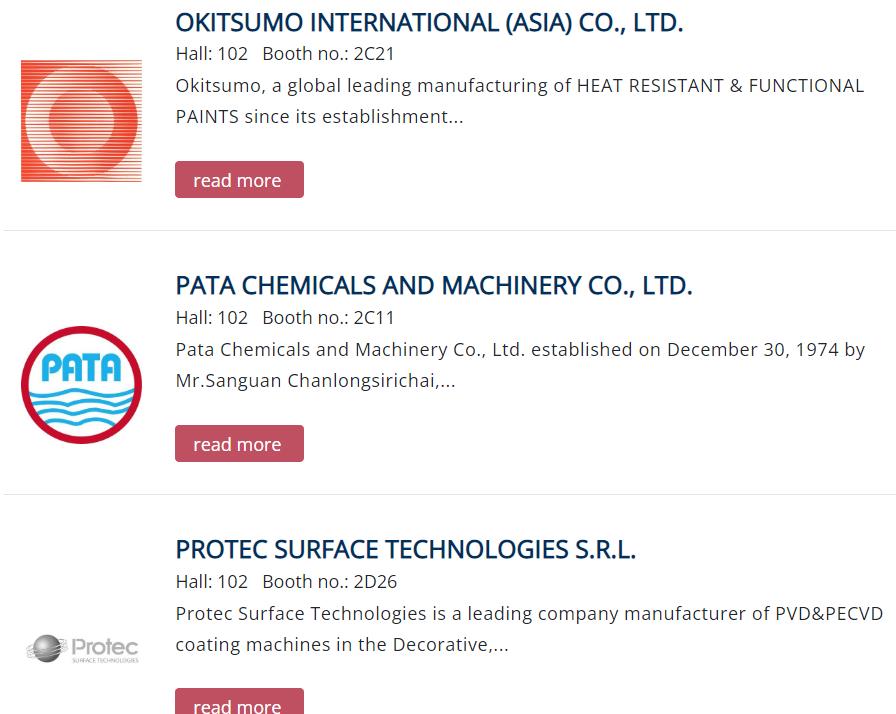Select the Booth no. 2C11 text

tap(328, 318)
